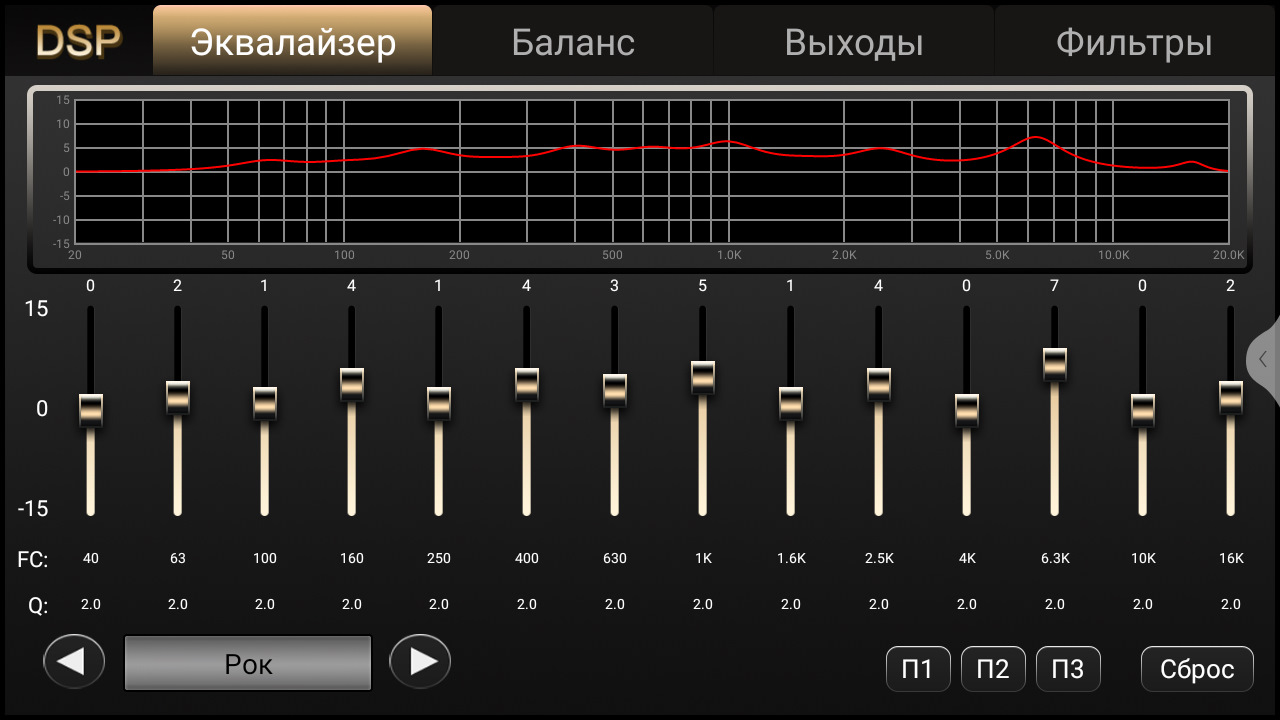Select the 1K center frequency value
Image resolution: width=1280 pixels, height=720 pixels.
(703, 558)
